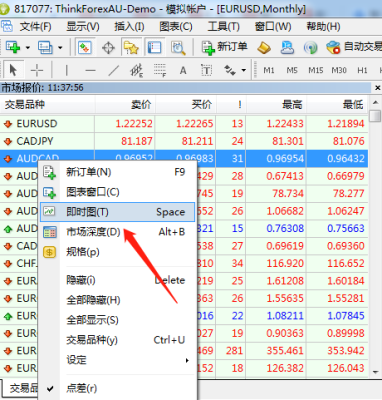382x400 pixels.
Task: Open the MetaEditor yellow book icon
Action: pos(264,48)
